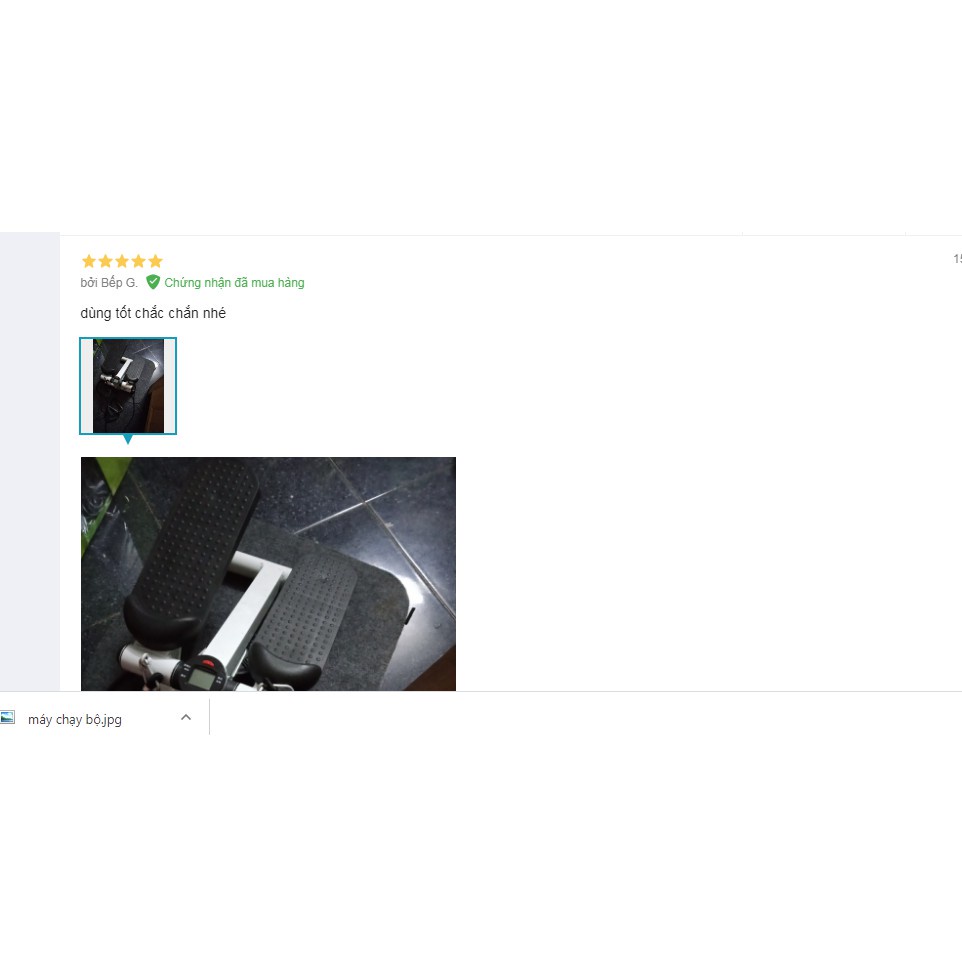962x962 pixels.
Task: Click the review date at the right edge
Action: pos(958,259)
